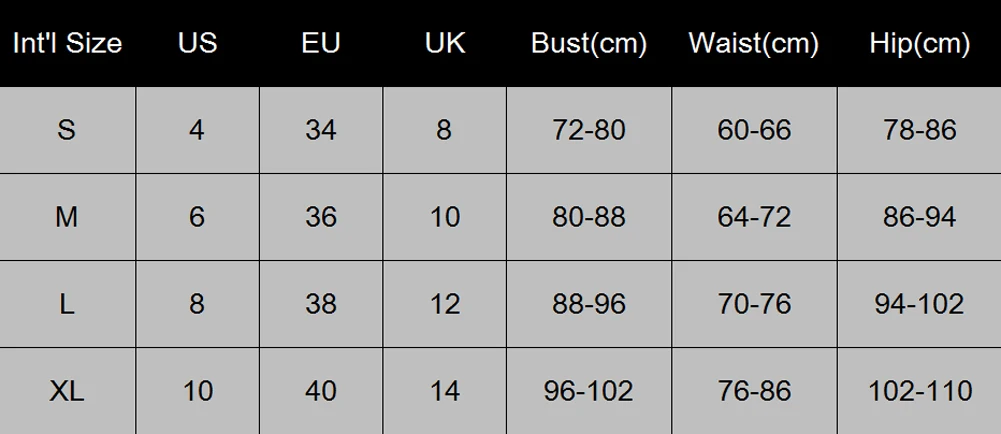Click the 86-94 hip cell
This screenshot has width=1001, height=434.
point(920,217)
